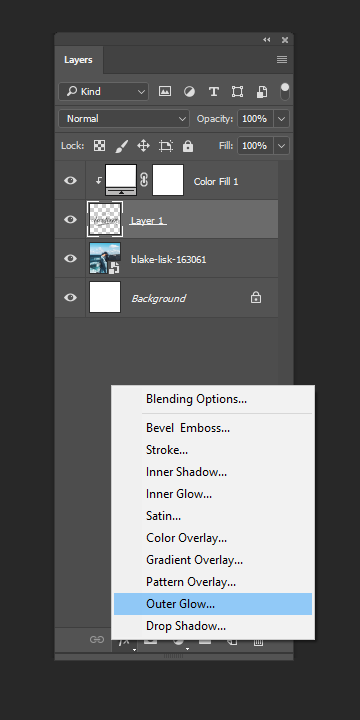The height and width of the screenshot is (720, 360).
Task: Click the Color Fill 1 name
Action: coord(216,182)
